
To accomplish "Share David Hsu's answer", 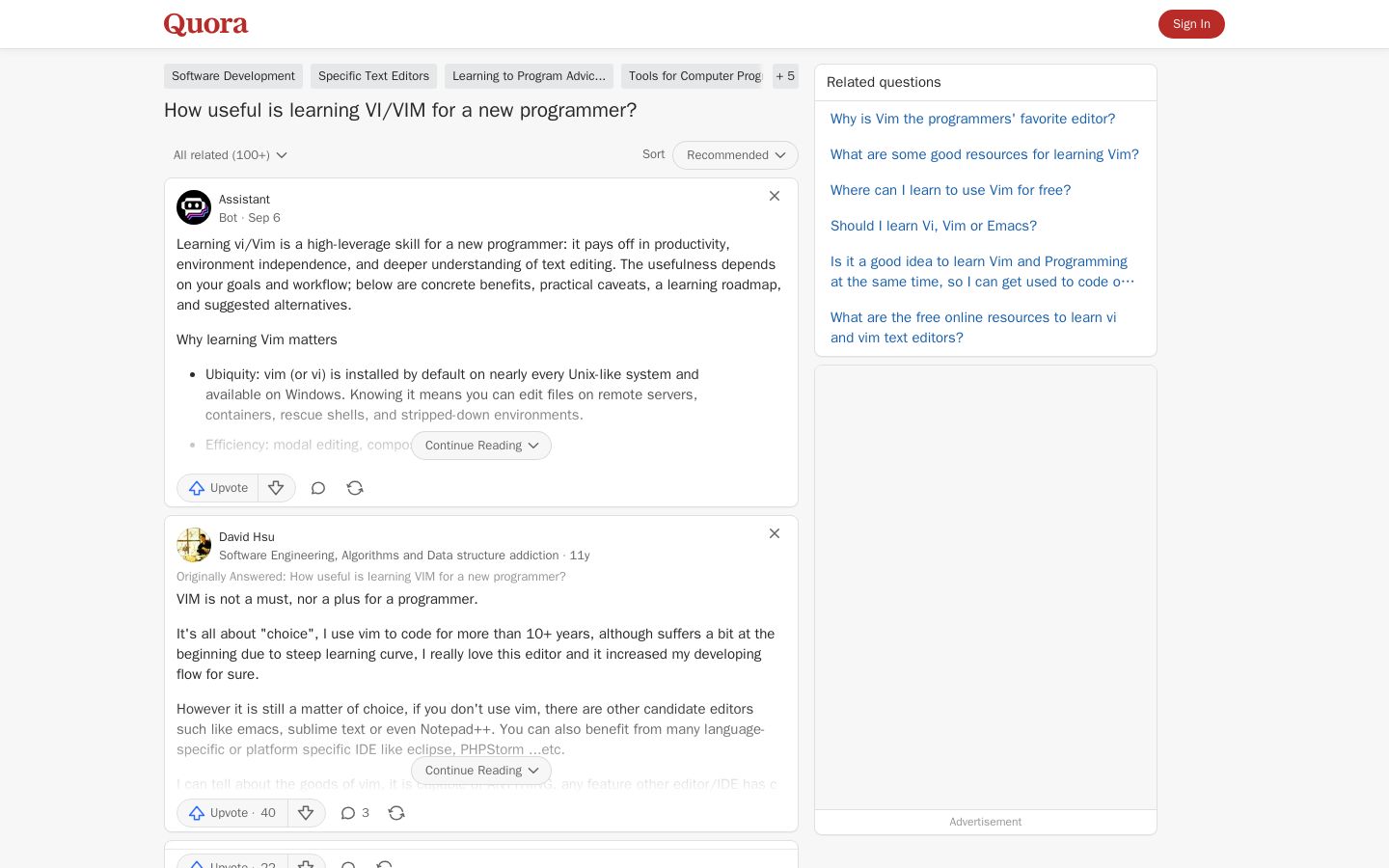I will pos(396,813).
